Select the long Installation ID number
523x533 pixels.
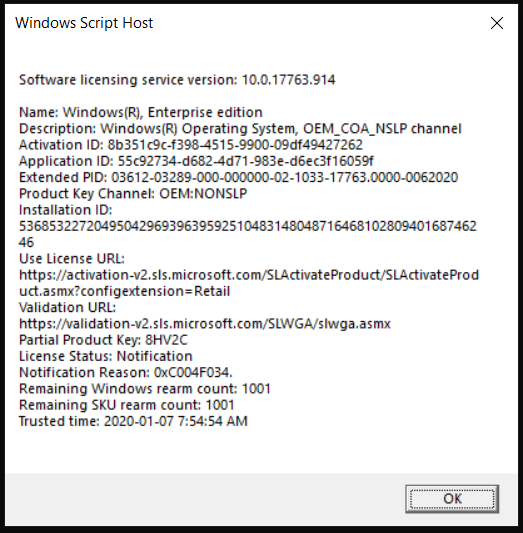248,234
